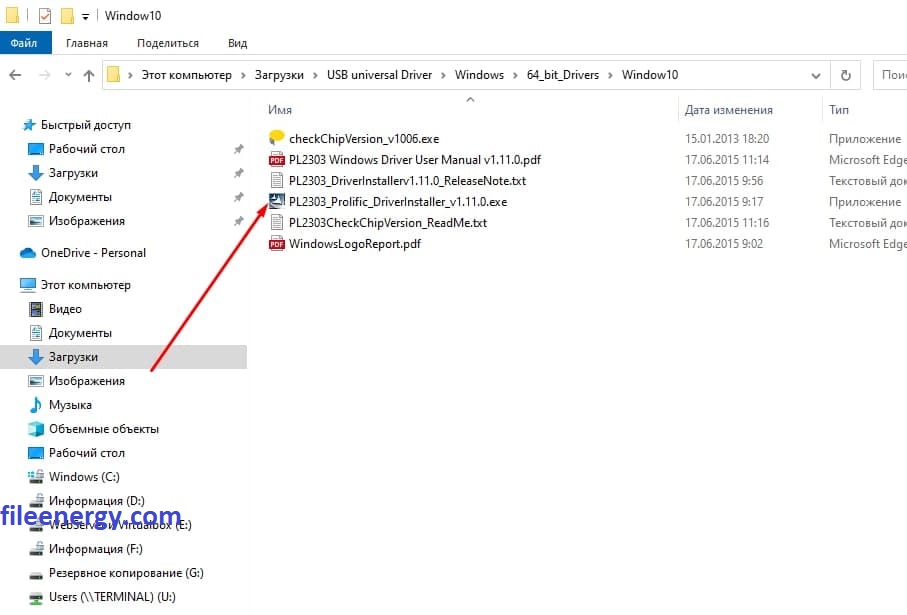
Task: Click New folder icon in quick access toolbar
Action: pyautogui.click(x=67, y=16)
